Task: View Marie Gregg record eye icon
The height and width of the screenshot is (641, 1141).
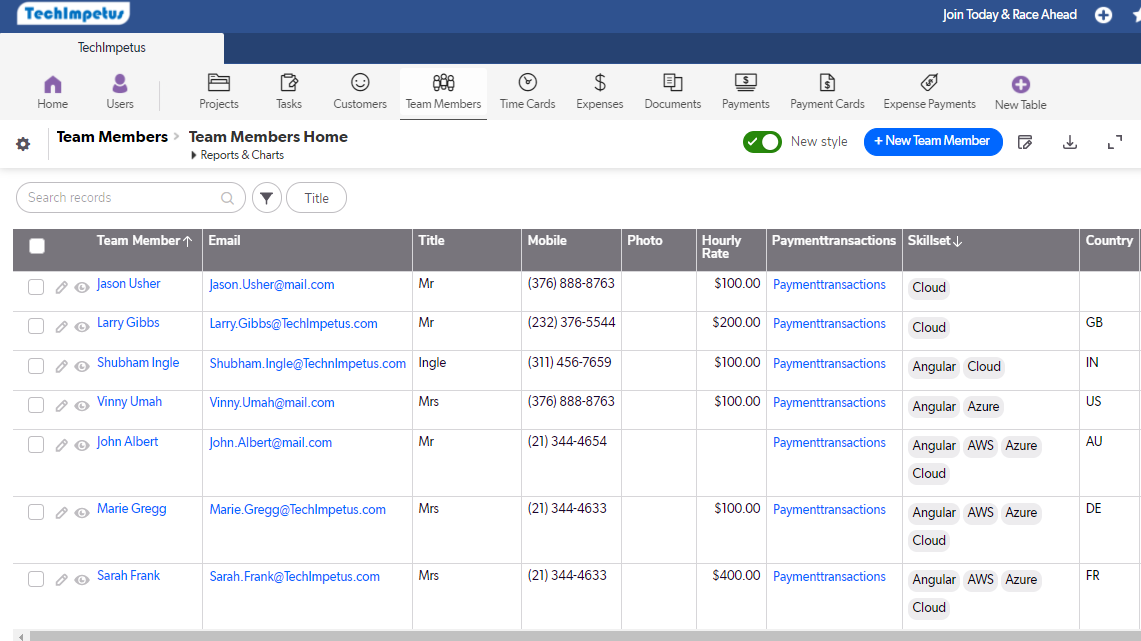Action: click(x=82, y=512)
